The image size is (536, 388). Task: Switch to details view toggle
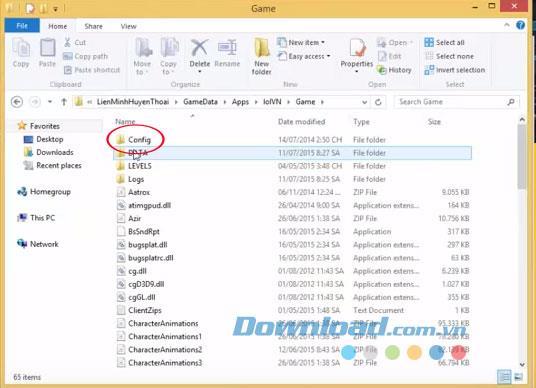[504, 377]
